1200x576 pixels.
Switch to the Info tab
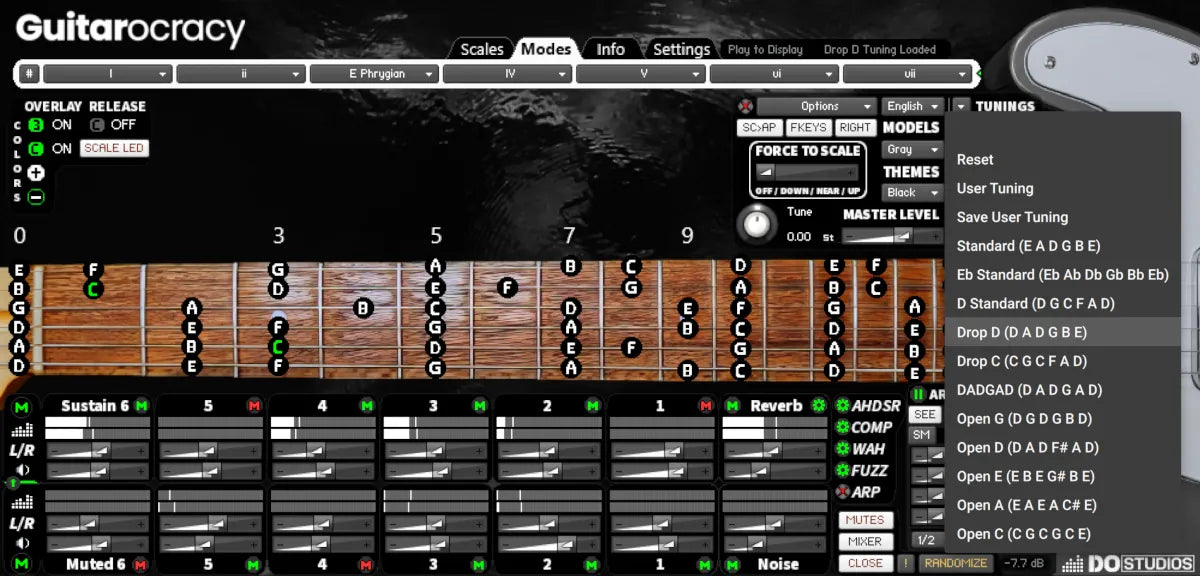[x=610, y=49]
